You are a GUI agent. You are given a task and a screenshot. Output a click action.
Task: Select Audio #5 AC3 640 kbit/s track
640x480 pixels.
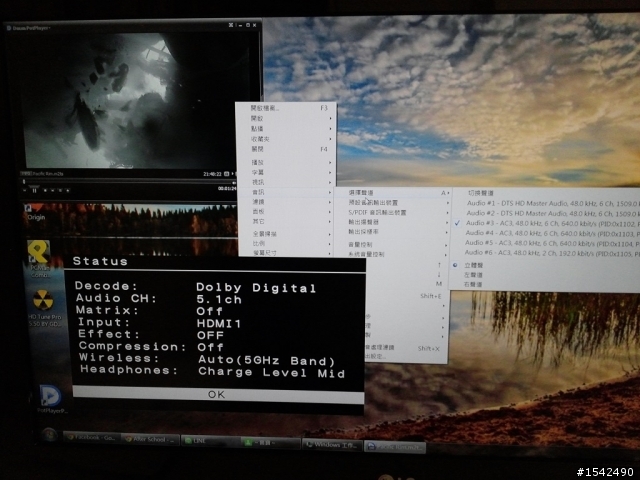[x=546, y=243]
